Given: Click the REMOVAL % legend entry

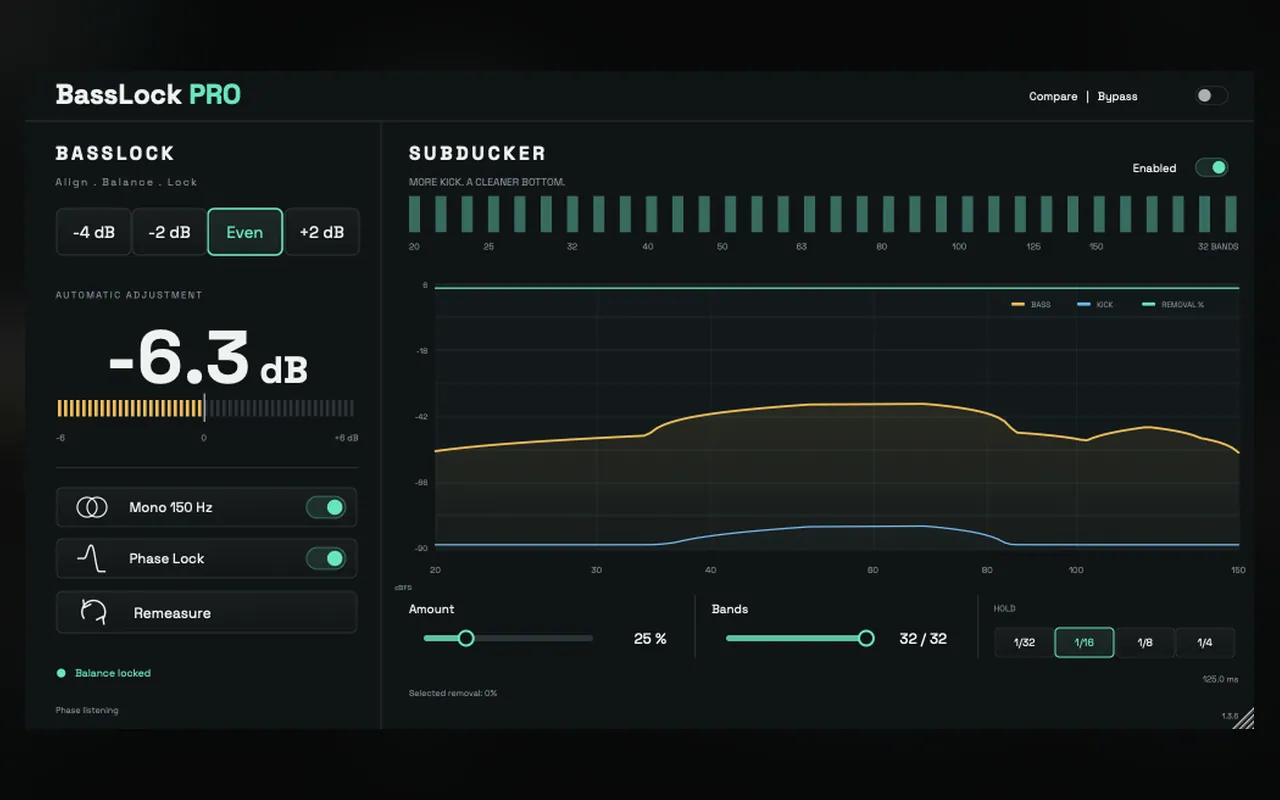Looking at the screenshot, I should coord(1173,304).
